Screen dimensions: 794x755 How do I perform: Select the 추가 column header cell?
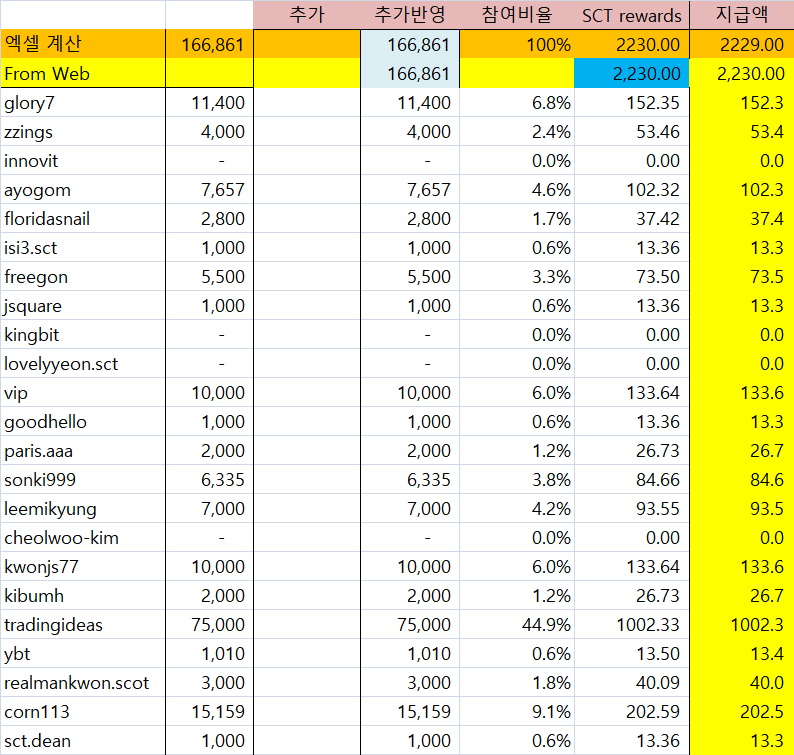click(307, 15)
